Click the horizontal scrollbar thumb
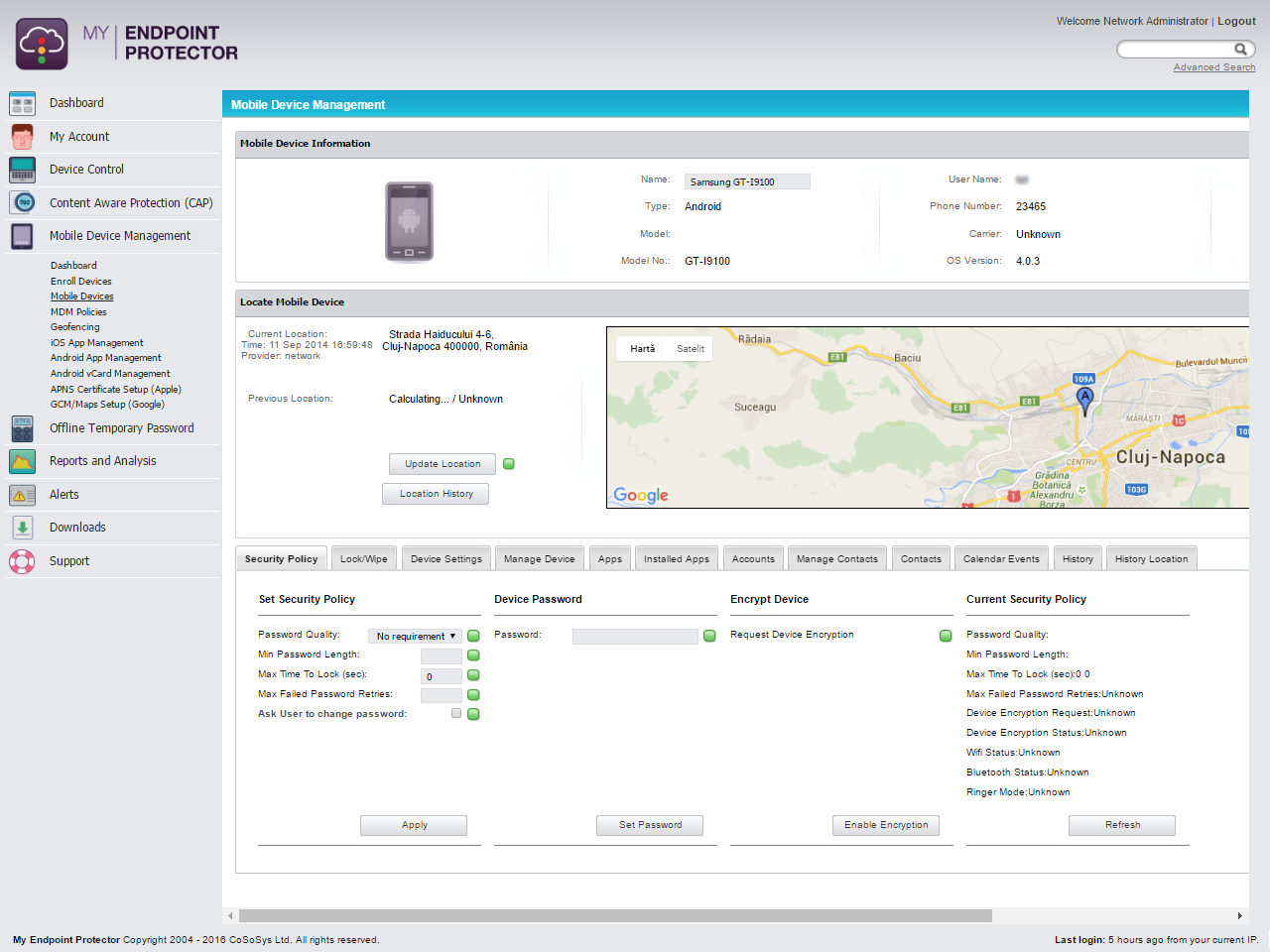 [615, 916]
